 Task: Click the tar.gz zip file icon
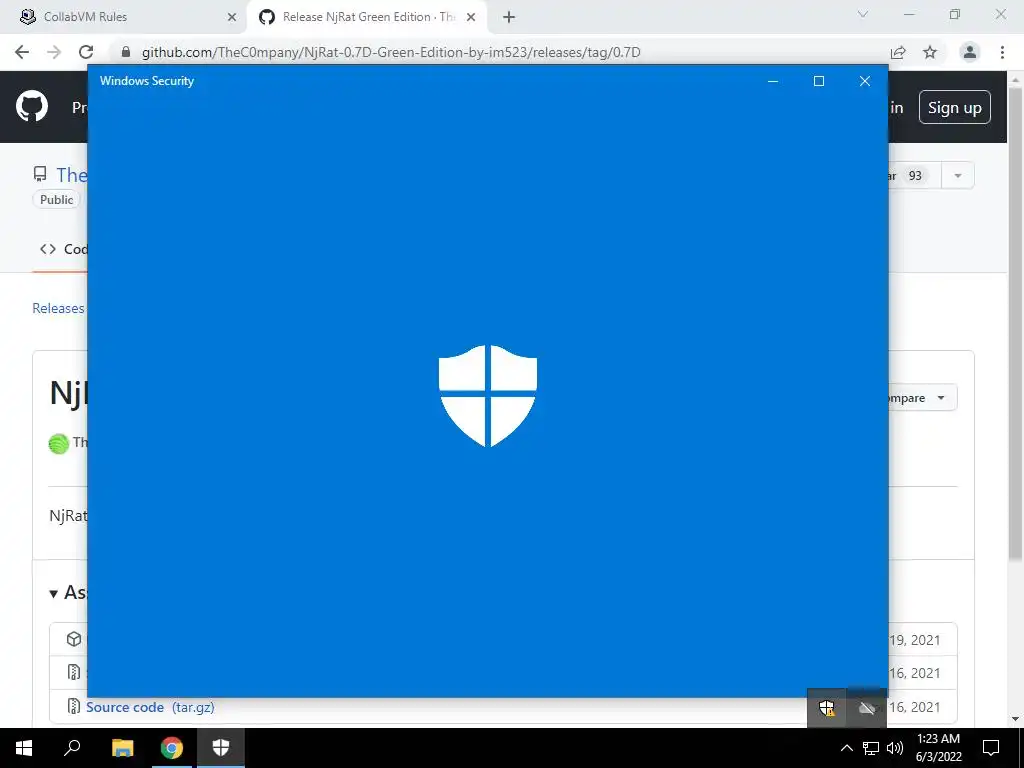coord(74,706)
